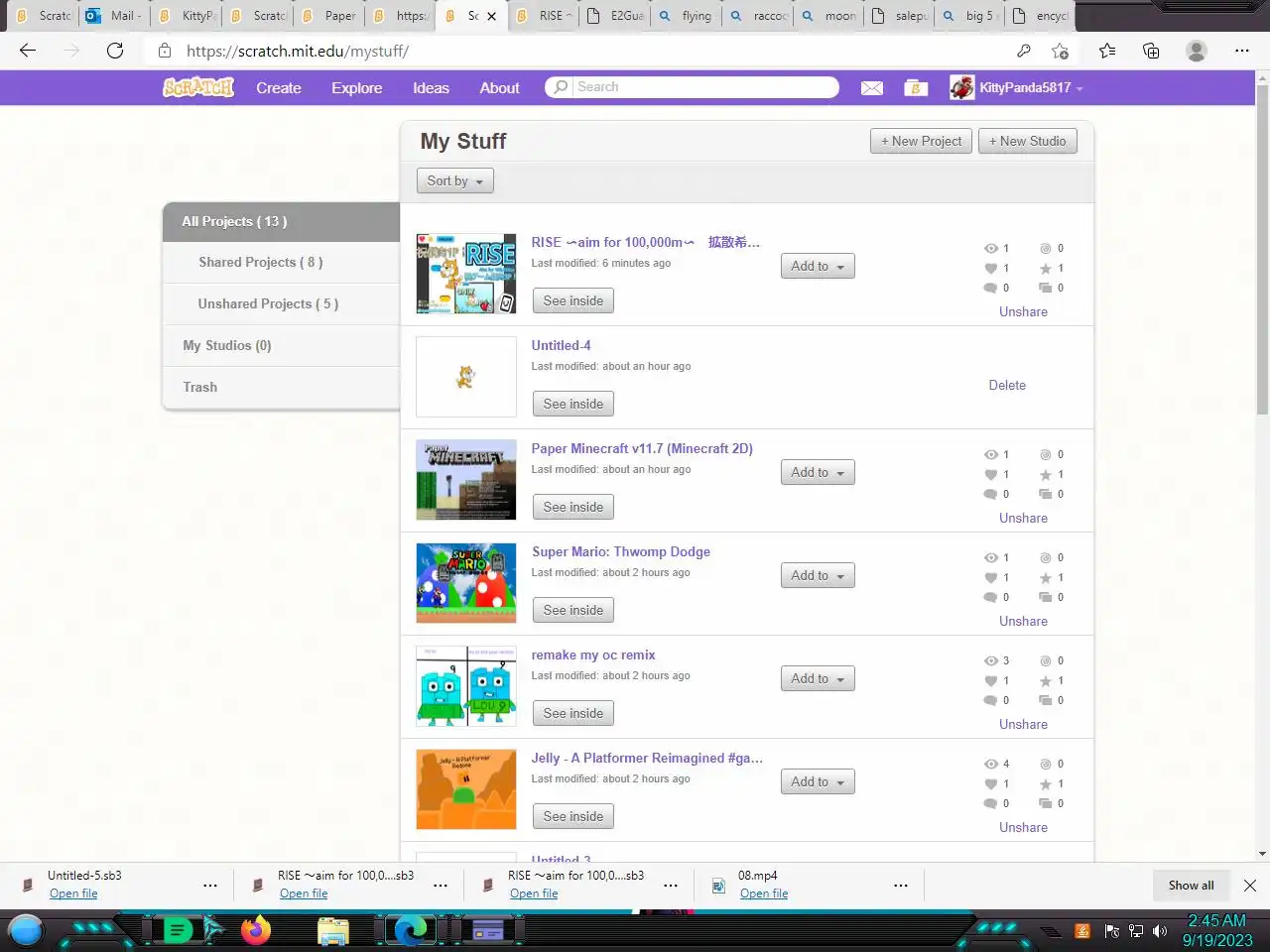Select All Projects (13) in sidebar
The image size is (1270, 952).
pos(281,221)
